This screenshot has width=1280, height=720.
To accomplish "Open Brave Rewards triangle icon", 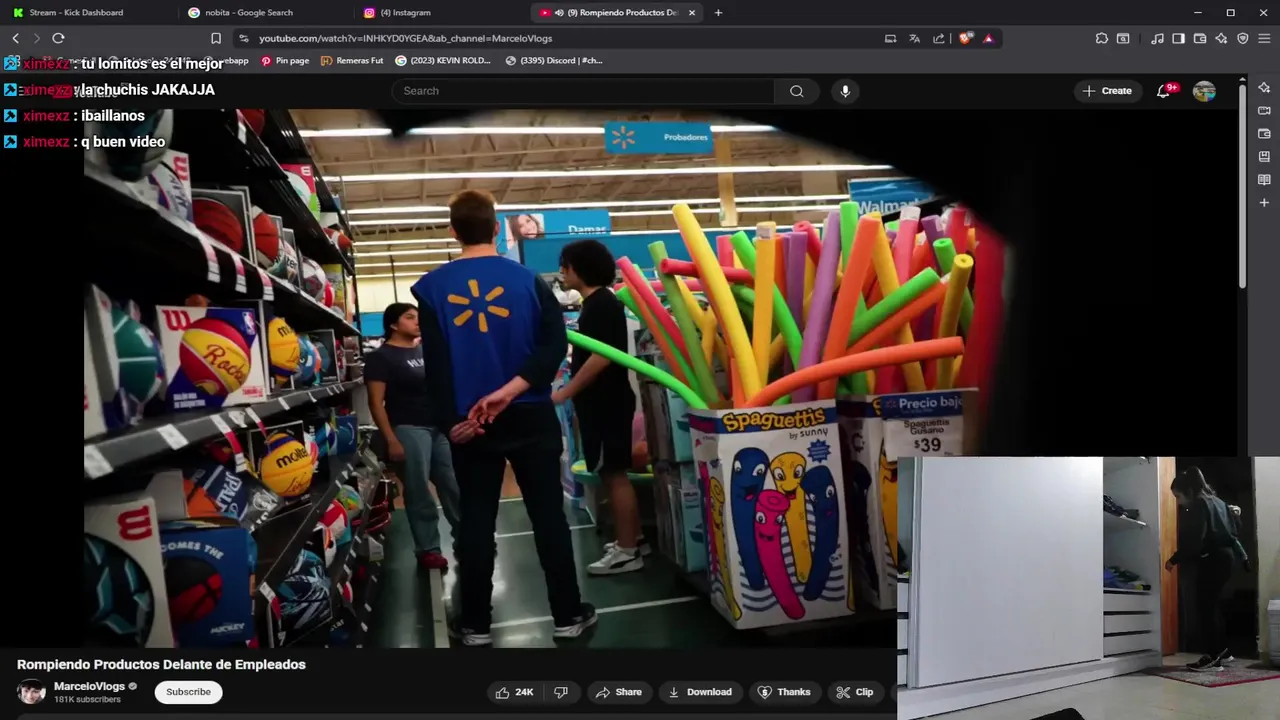I will click(988, 38).
